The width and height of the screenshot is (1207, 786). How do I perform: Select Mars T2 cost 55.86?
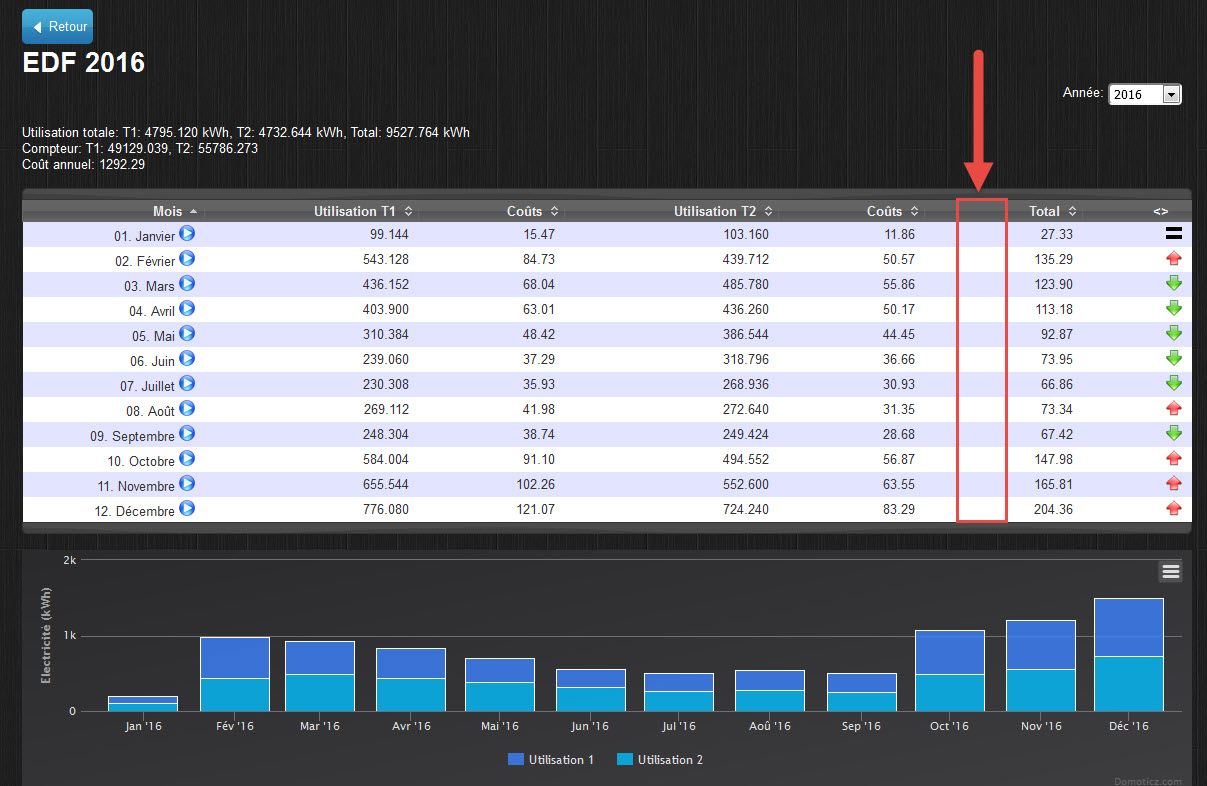tap(897, 284)
